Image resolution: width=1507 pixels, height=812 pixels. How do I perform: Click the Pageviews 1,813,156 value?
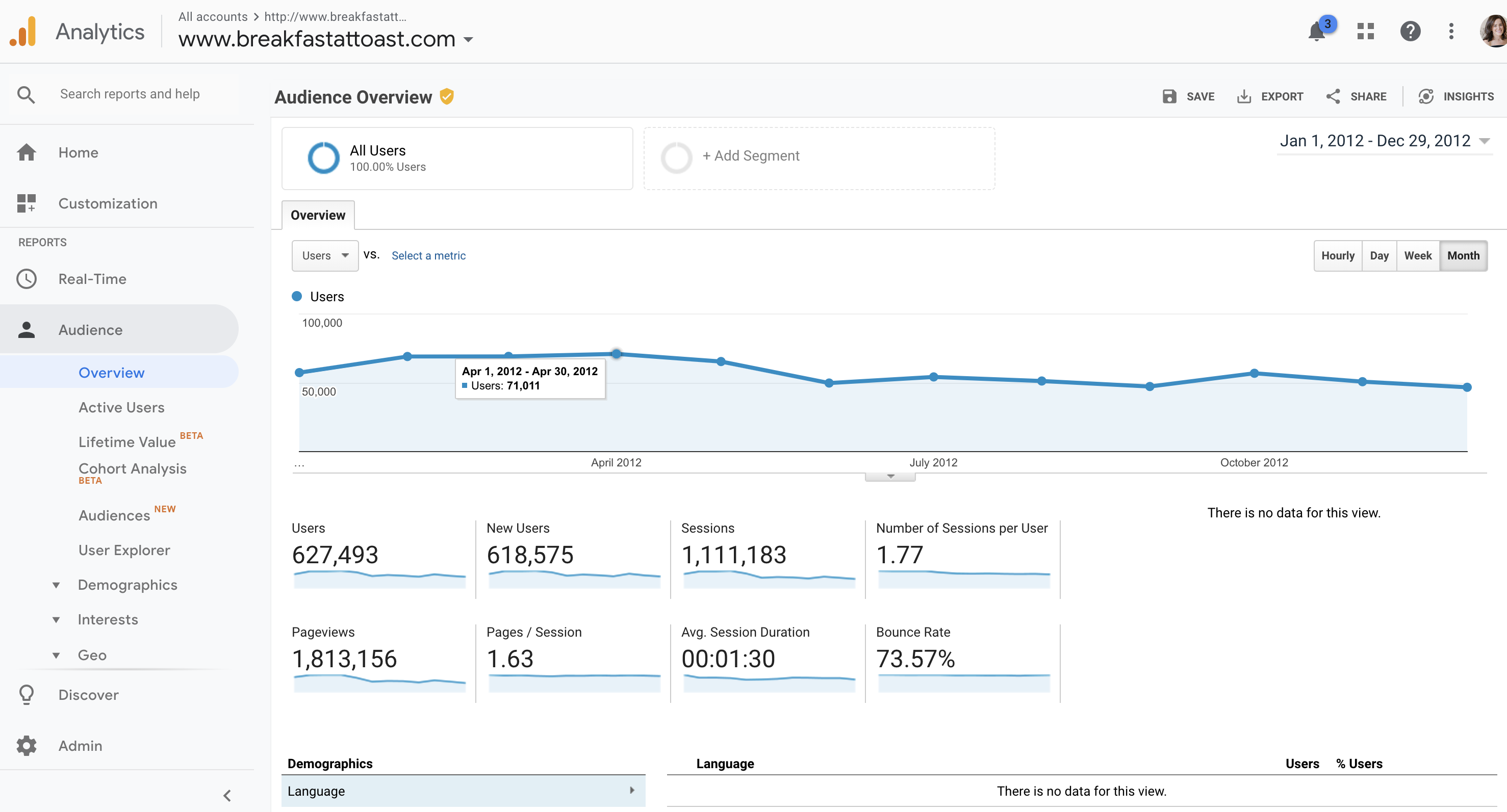[x=344, y=659]
